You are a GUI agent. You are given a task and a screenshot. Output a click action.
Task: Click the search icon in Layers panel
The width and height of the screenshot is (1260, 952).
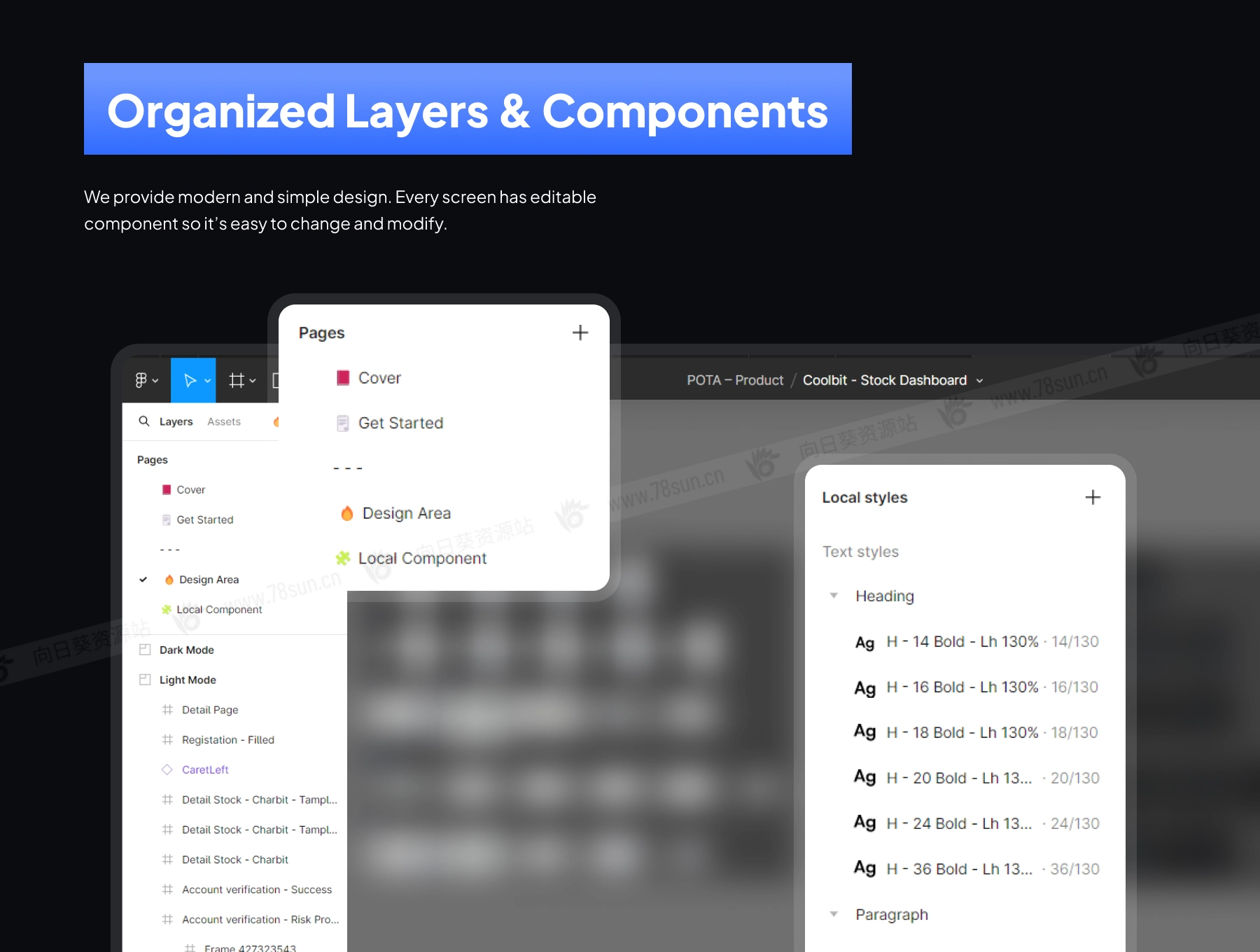pyautogui.click(x=144, y=421)
